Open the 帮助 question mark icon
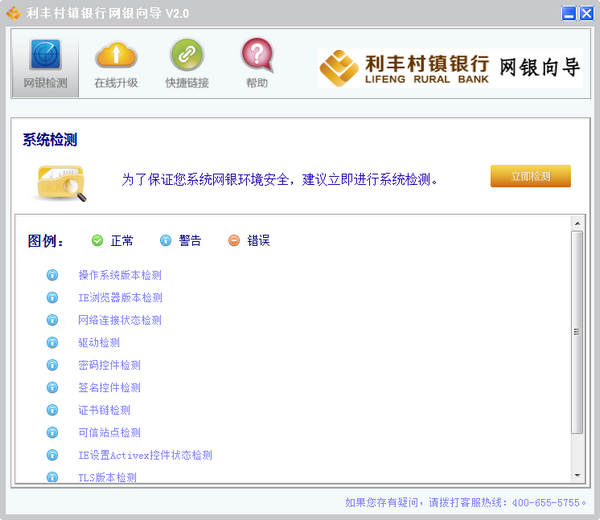 [257, 55]
